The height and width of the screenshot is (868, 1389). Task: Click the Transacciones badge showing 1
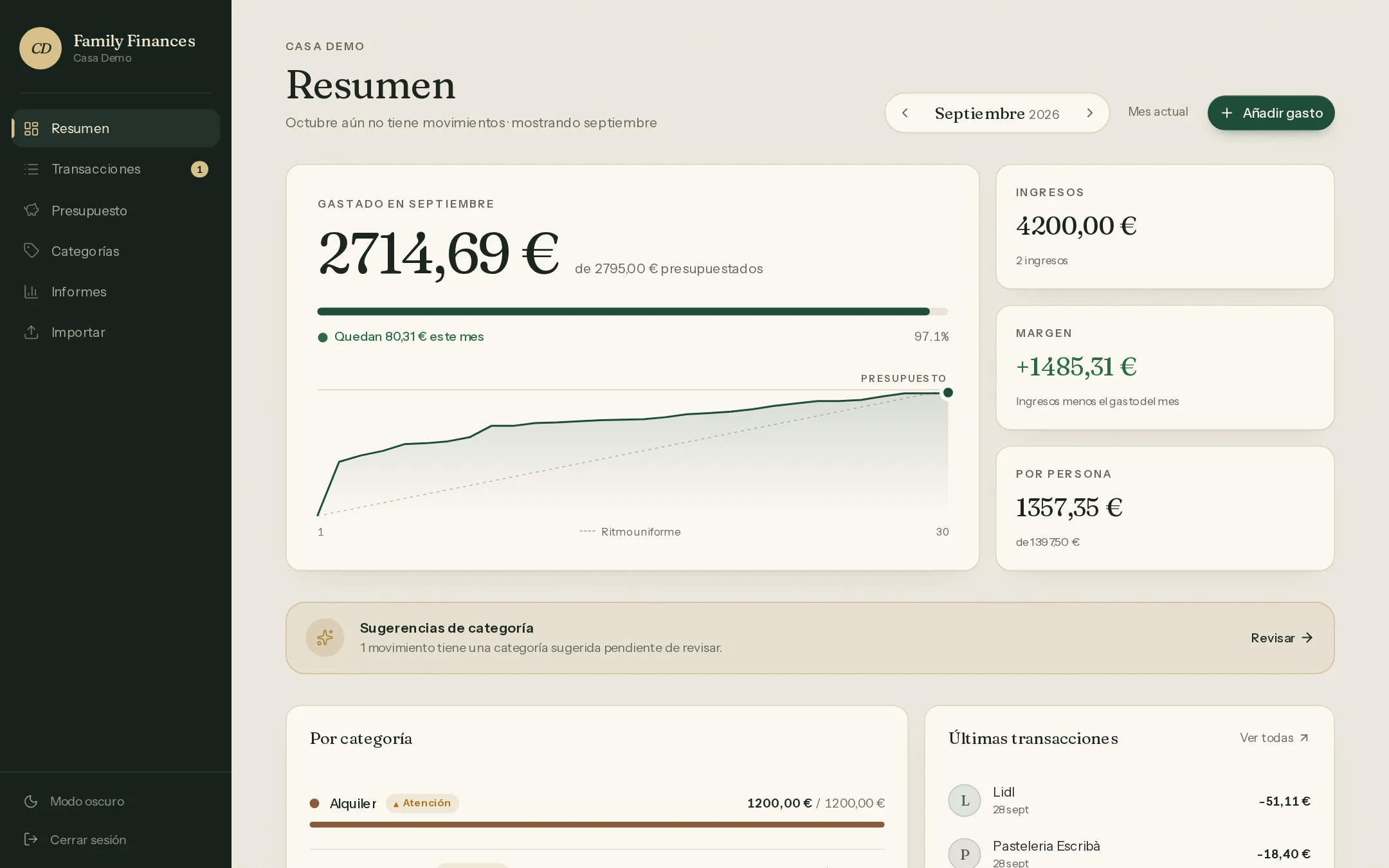[x=199, y=169]
